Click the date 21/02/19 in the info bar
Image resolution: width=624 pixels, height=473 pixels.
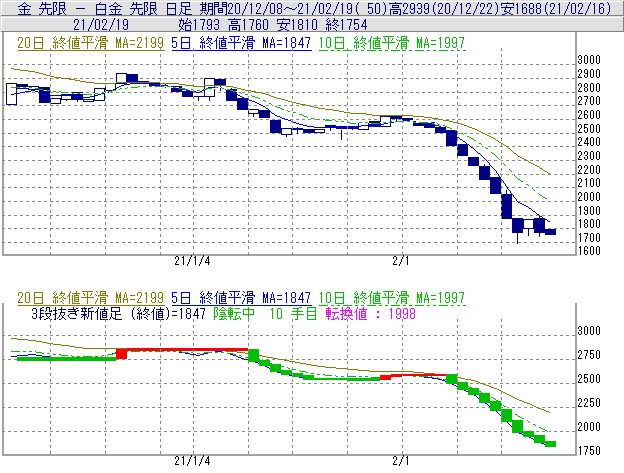[x=101, y=25]
